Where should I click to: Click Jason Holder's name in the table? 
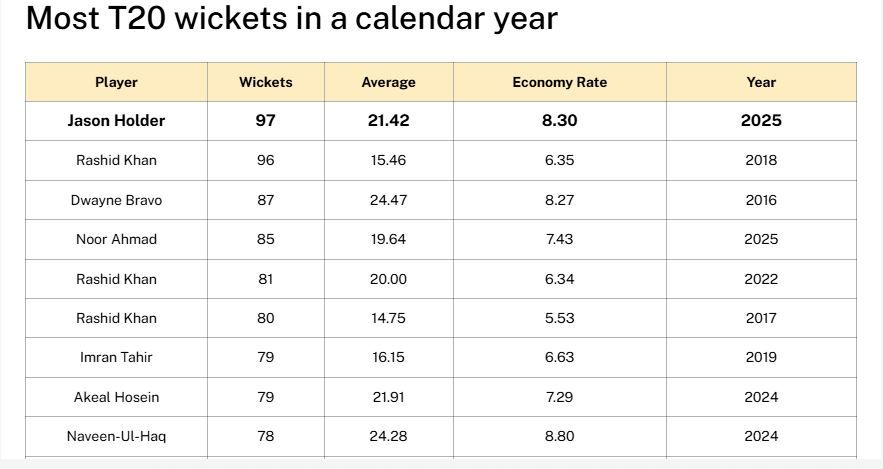point(116,121)
